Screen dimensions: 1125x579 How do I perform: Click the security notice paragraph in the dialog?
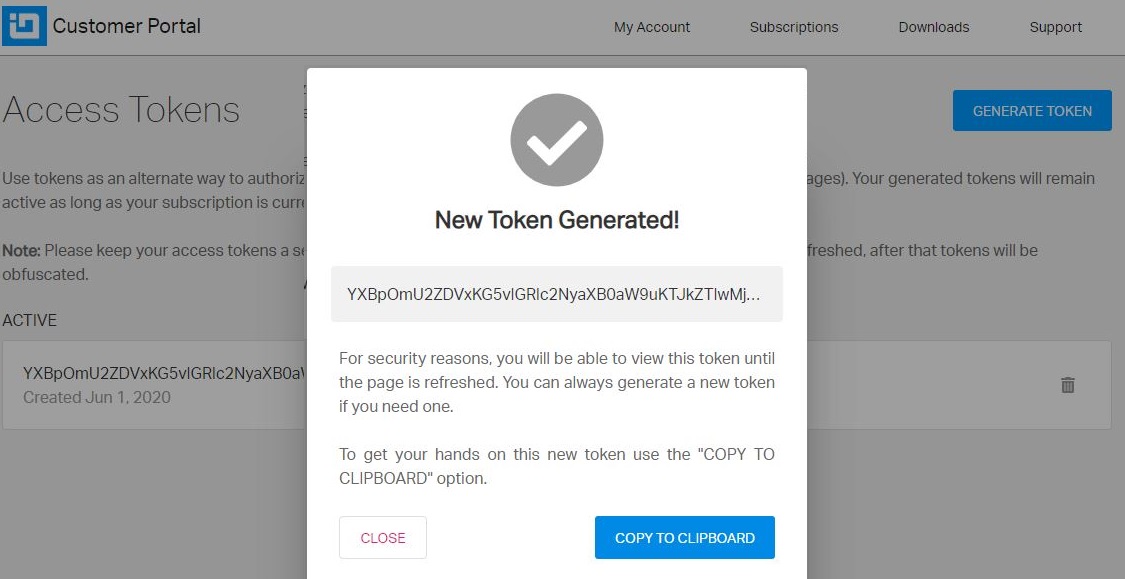coord(556,382)
